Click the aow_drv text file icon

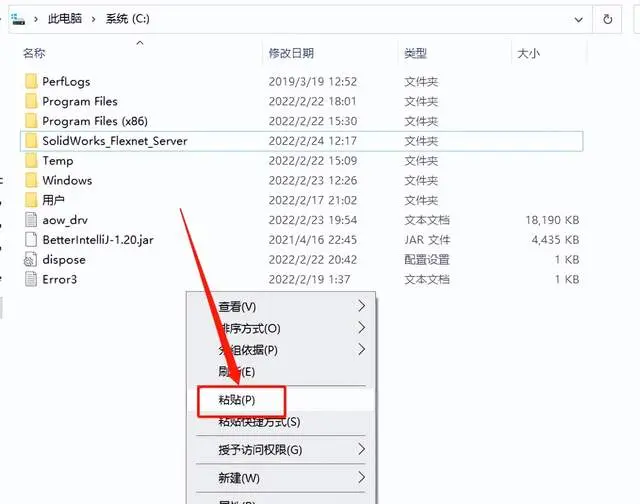point(31,220)
